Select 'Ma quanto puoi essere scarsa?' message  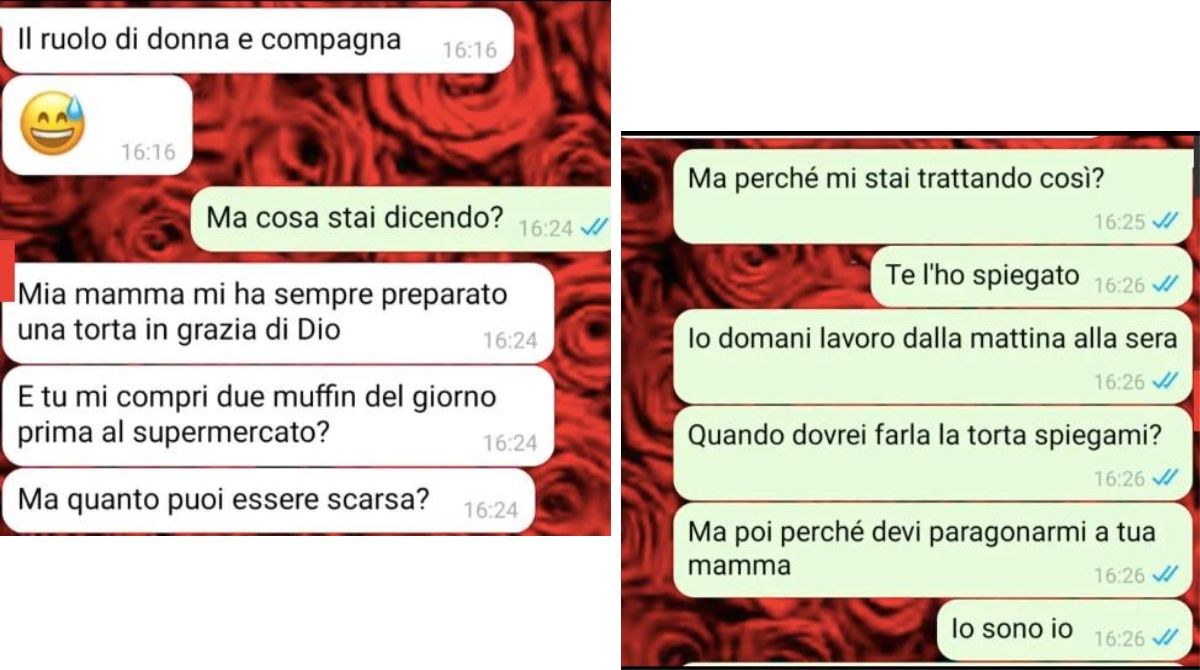click(268, 500)
